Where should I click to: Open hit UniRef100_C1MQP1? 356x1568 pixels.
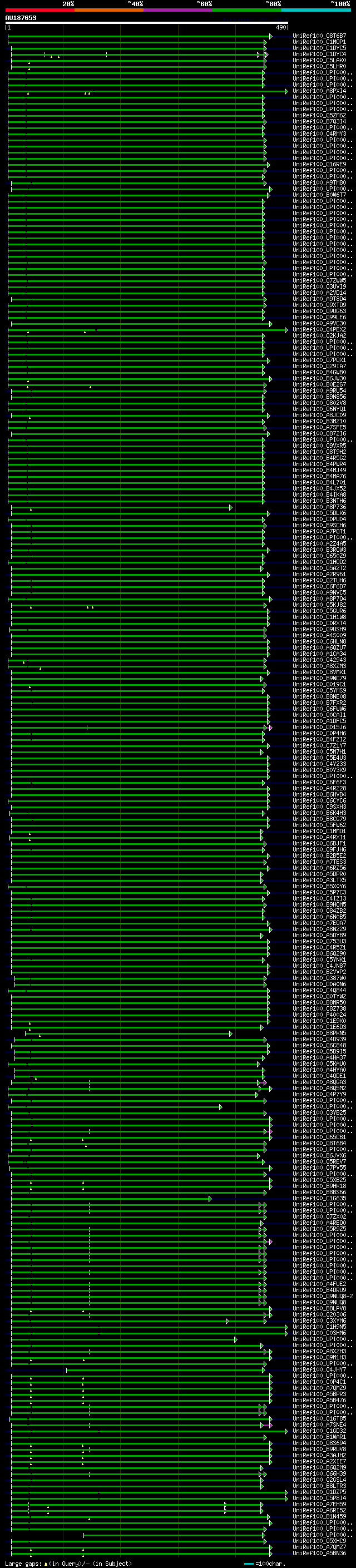pyautogui.click(x=319, y=42)
